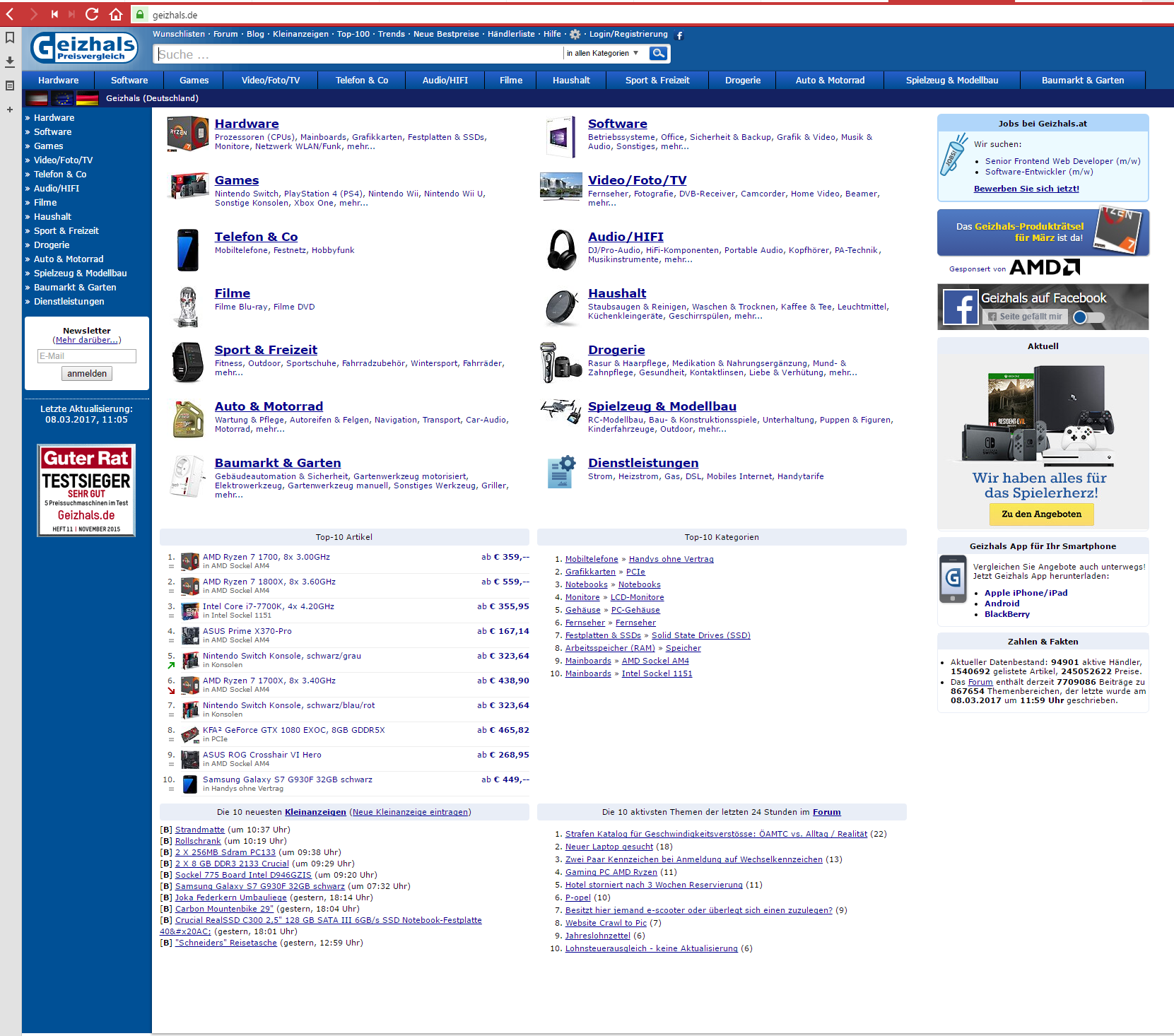The image size is (1174, 1036).
Task: Open Dienstleistungen in the left sidebar
Action: coord(69,302)
